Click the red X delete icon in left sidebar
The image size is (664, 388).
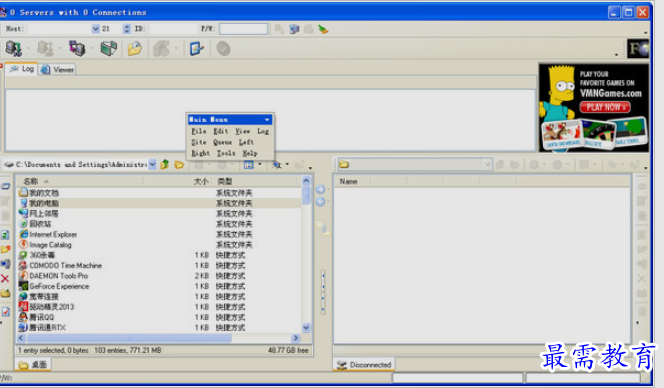(5, 278)
